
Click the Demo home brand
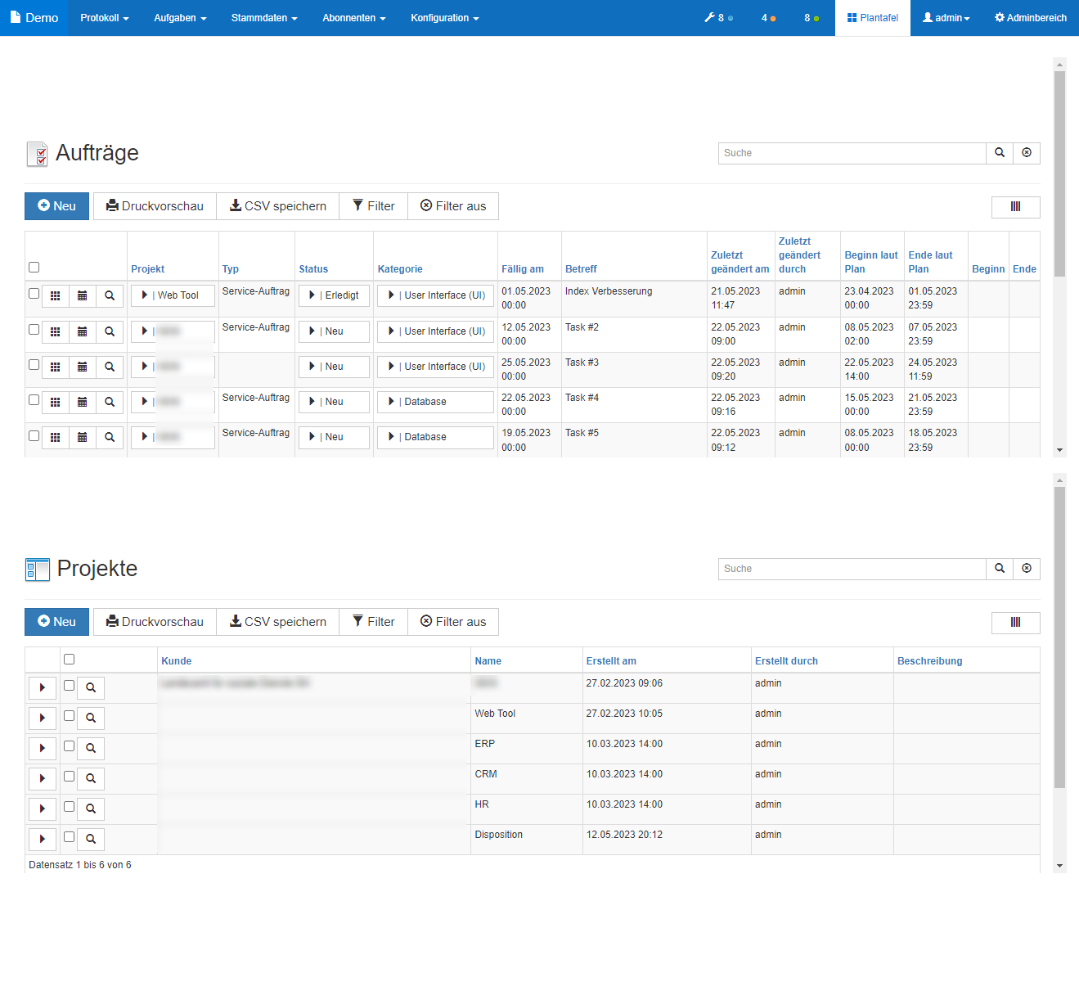34,18
